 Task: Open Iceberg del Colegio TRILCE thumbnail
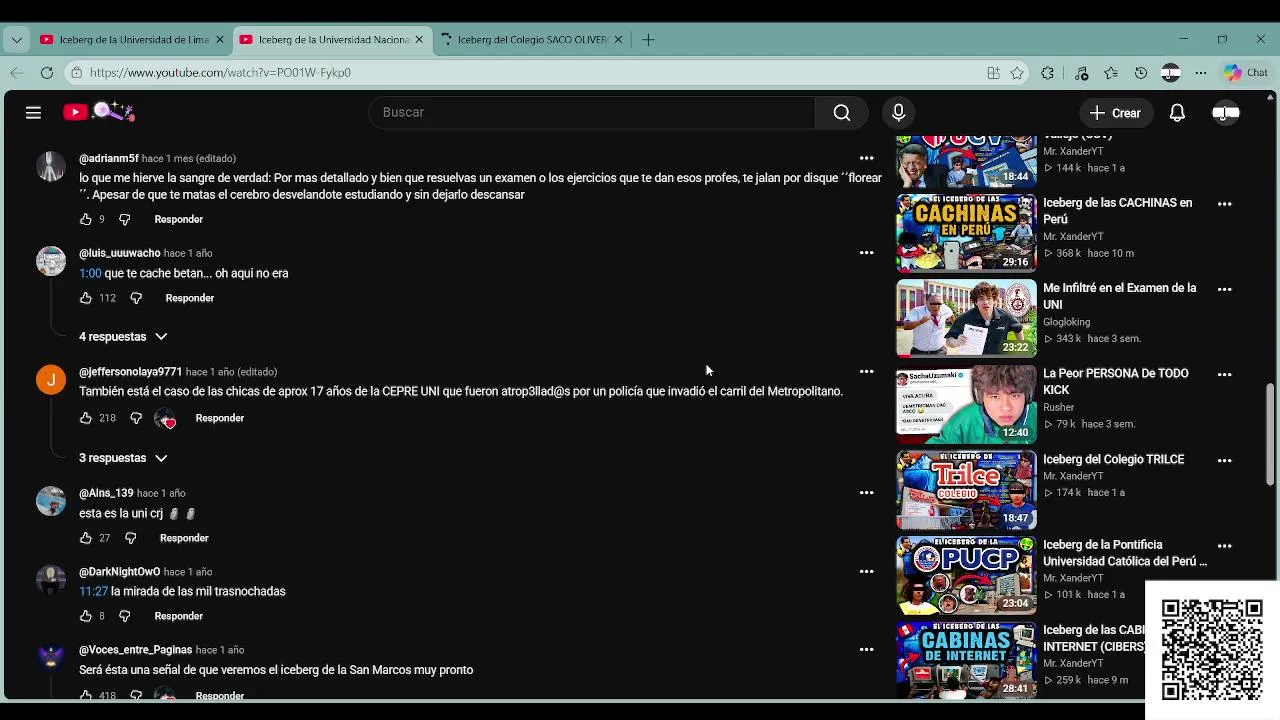[x=966, y=490]
